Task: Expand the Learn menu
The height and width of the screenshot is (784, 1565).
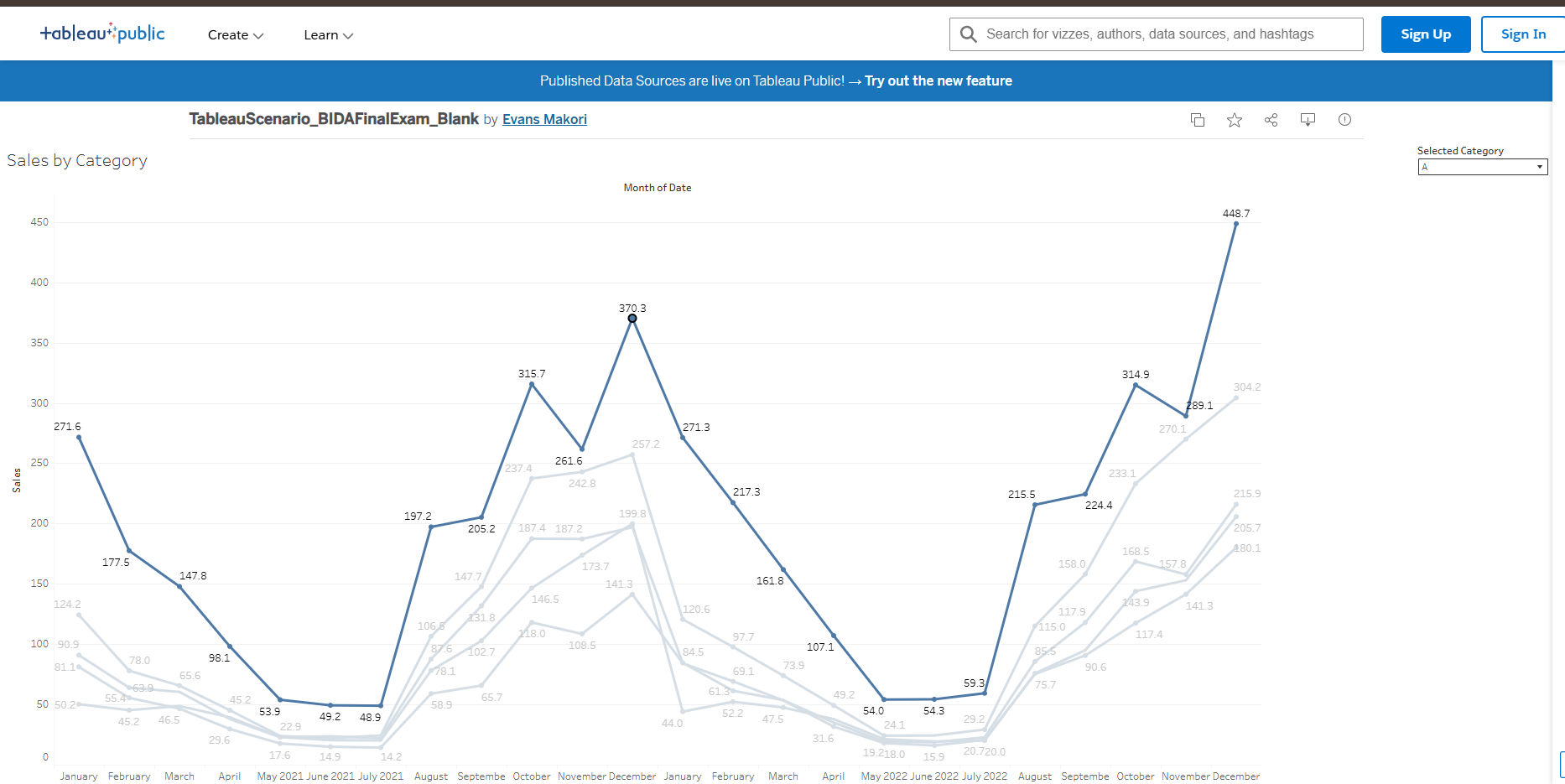Action: pos(329,35)
